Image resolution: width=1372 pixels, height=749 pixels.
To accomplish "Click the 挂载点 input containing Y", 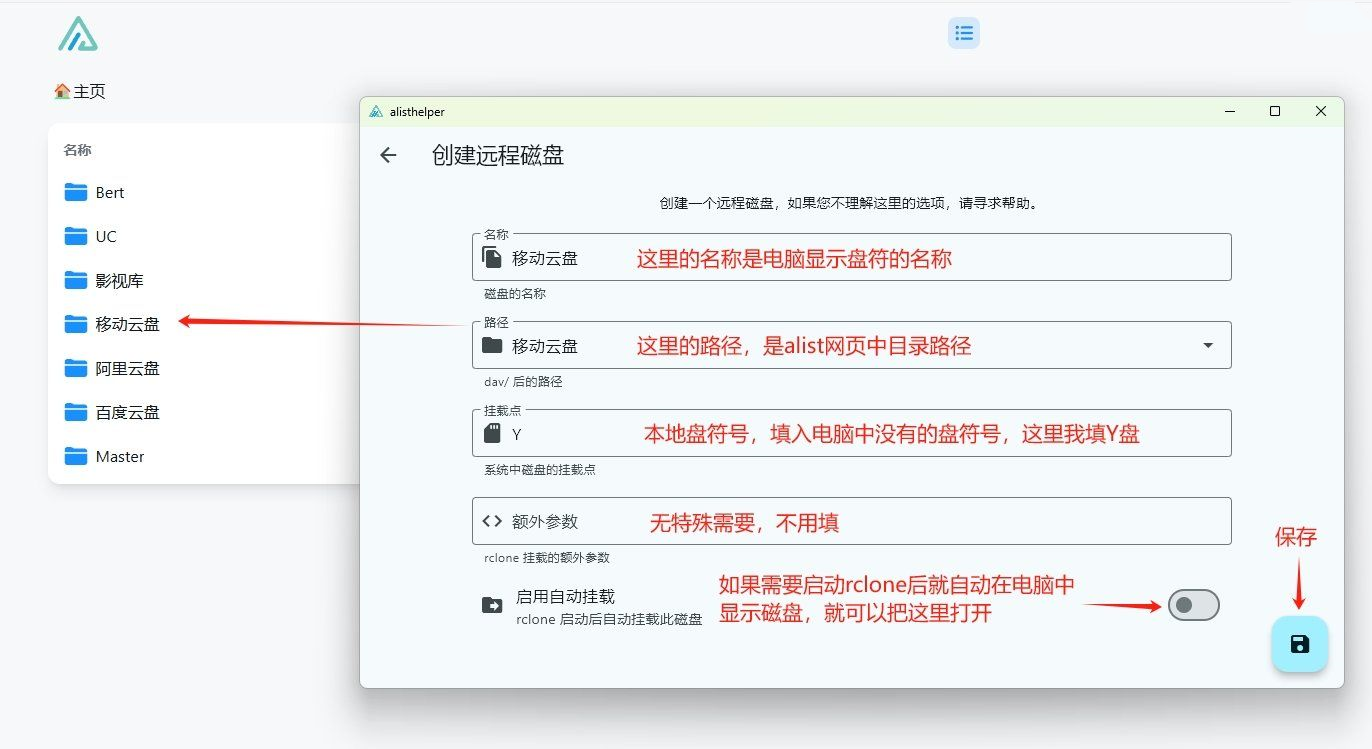I will [851, 433].
